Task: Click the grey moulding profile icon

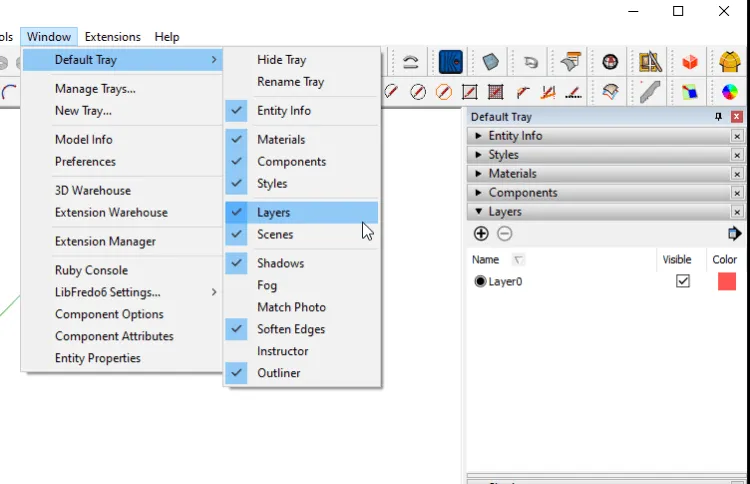Action: tap(650, 92)
